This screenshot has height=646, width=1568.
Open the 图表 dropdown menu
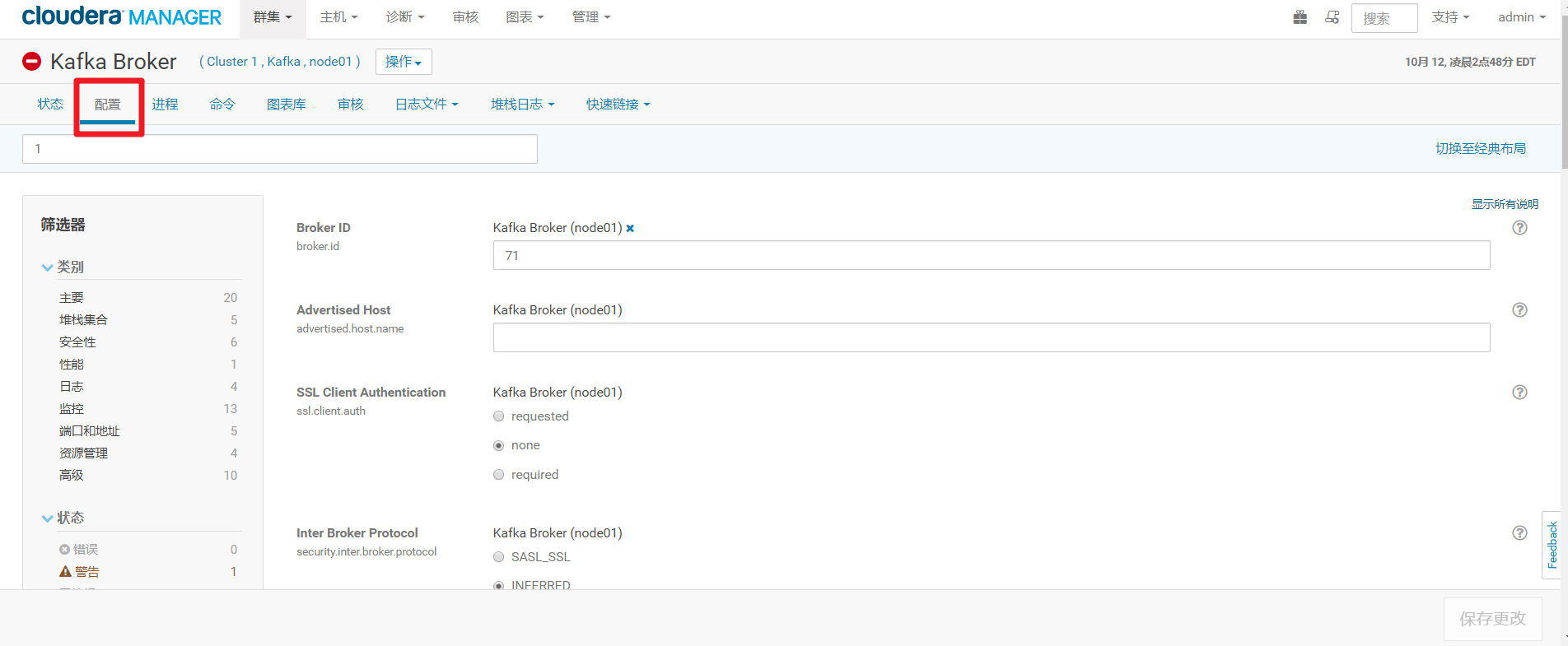[525, 17]
